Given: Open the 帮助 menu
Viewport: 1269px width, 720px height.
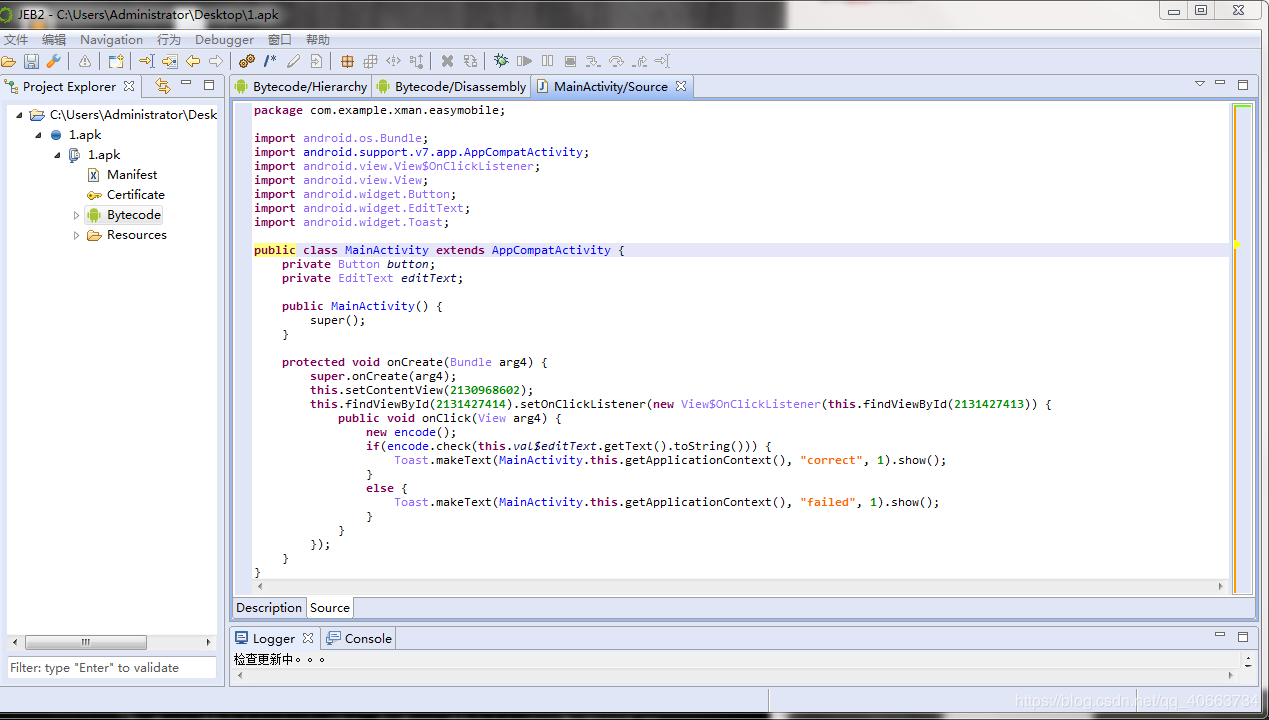Looking at the screenshot, I should pyautogui.click(x=318, y=40).
